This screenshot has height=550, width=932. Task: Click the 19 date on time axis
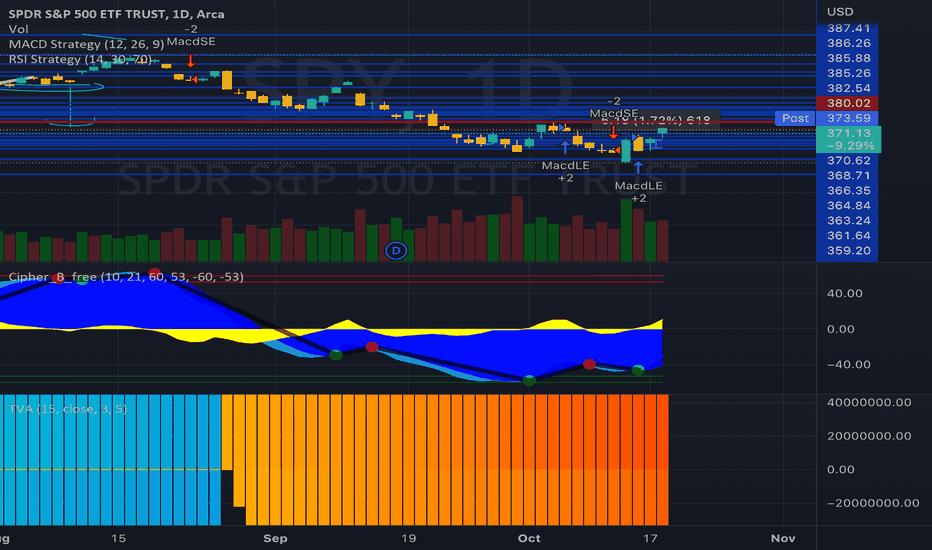tap(408, 538)
